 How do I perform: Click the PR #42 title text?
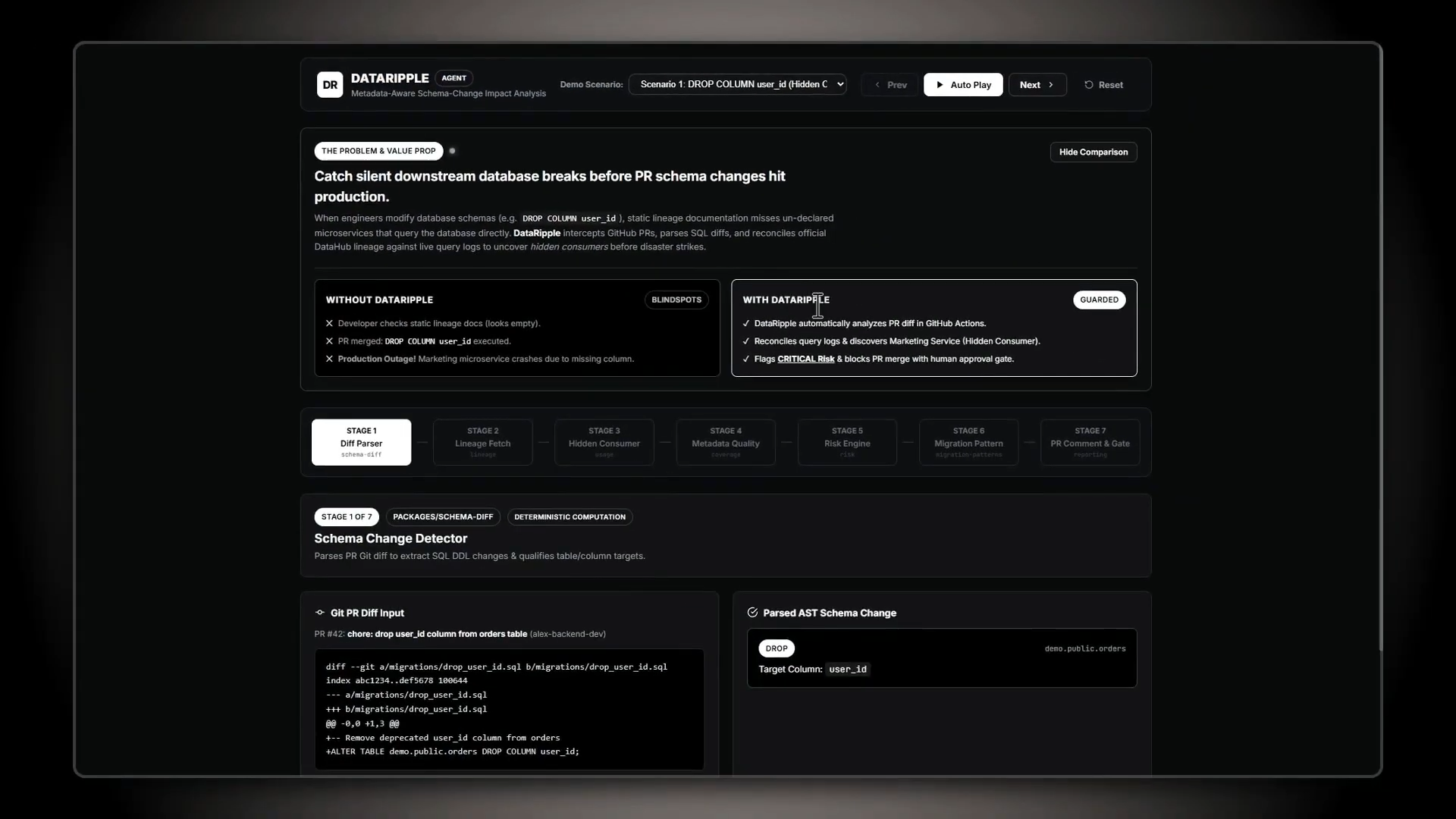pos(437,634)
